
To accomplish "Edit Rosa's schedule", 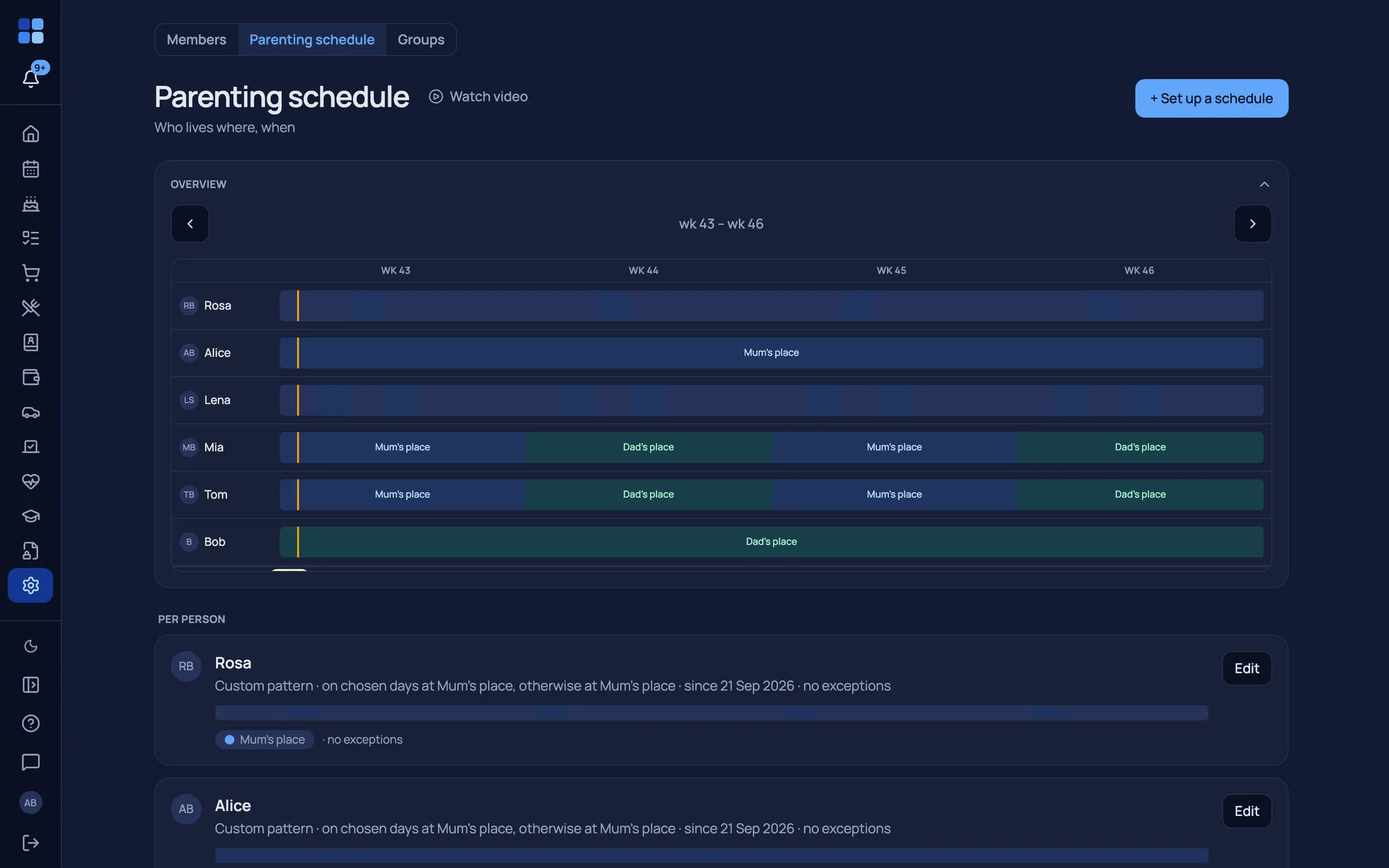I will click(1247, 668).
